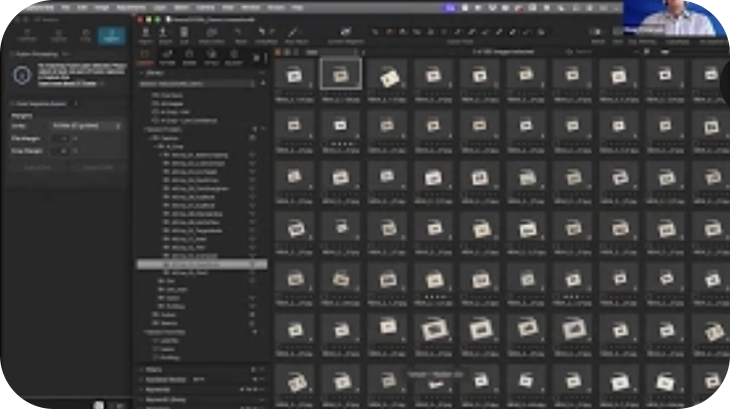The height and width of the screenshot is (409, 730).
Task: Open the catalog selection dropdown in Library
Action: click(x=197, y=83)
